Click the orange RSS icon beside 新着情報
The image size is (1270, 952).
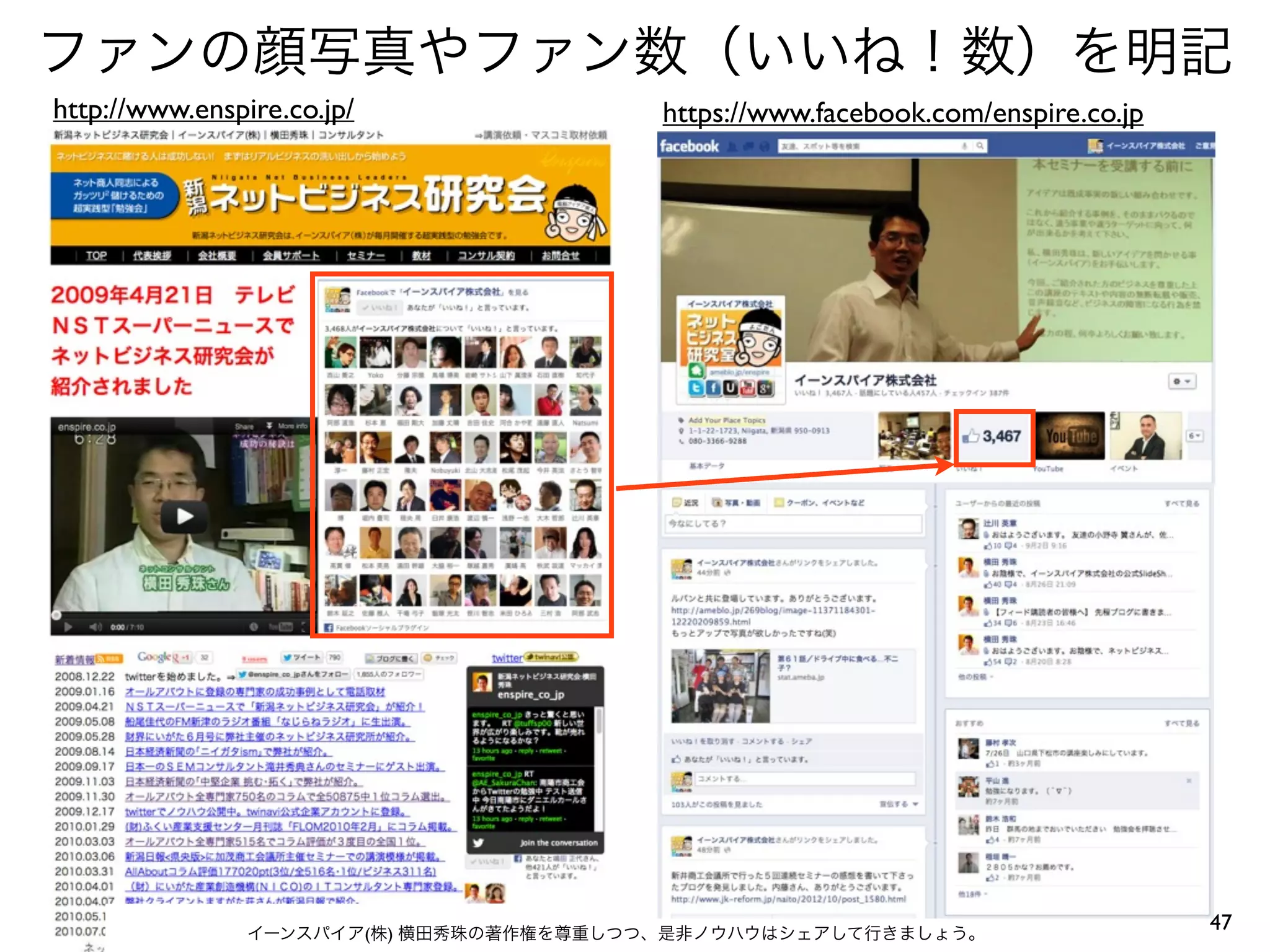coord(109,659)
